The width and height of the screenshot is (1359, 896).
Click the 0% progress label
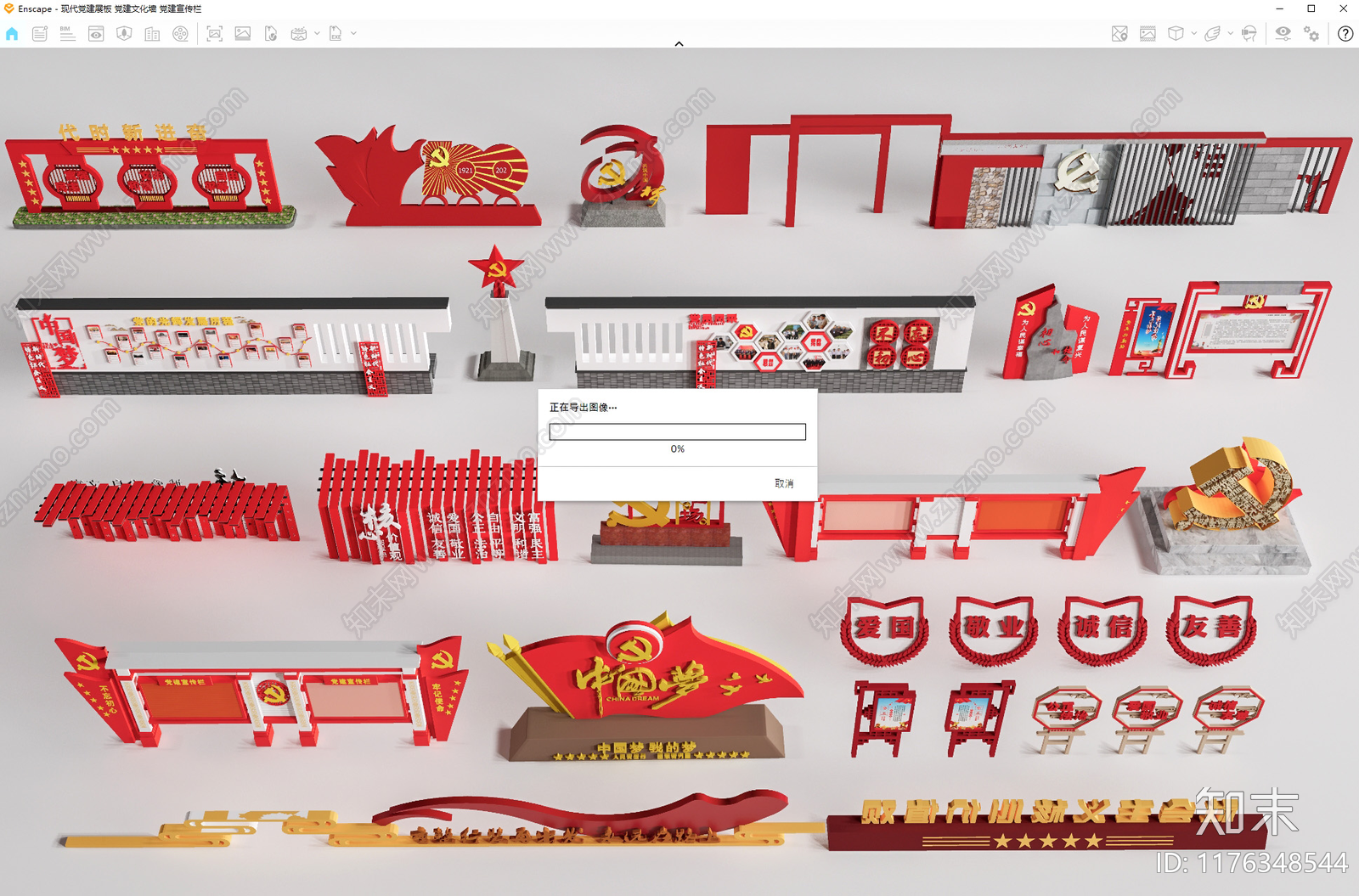pos(677,448)
